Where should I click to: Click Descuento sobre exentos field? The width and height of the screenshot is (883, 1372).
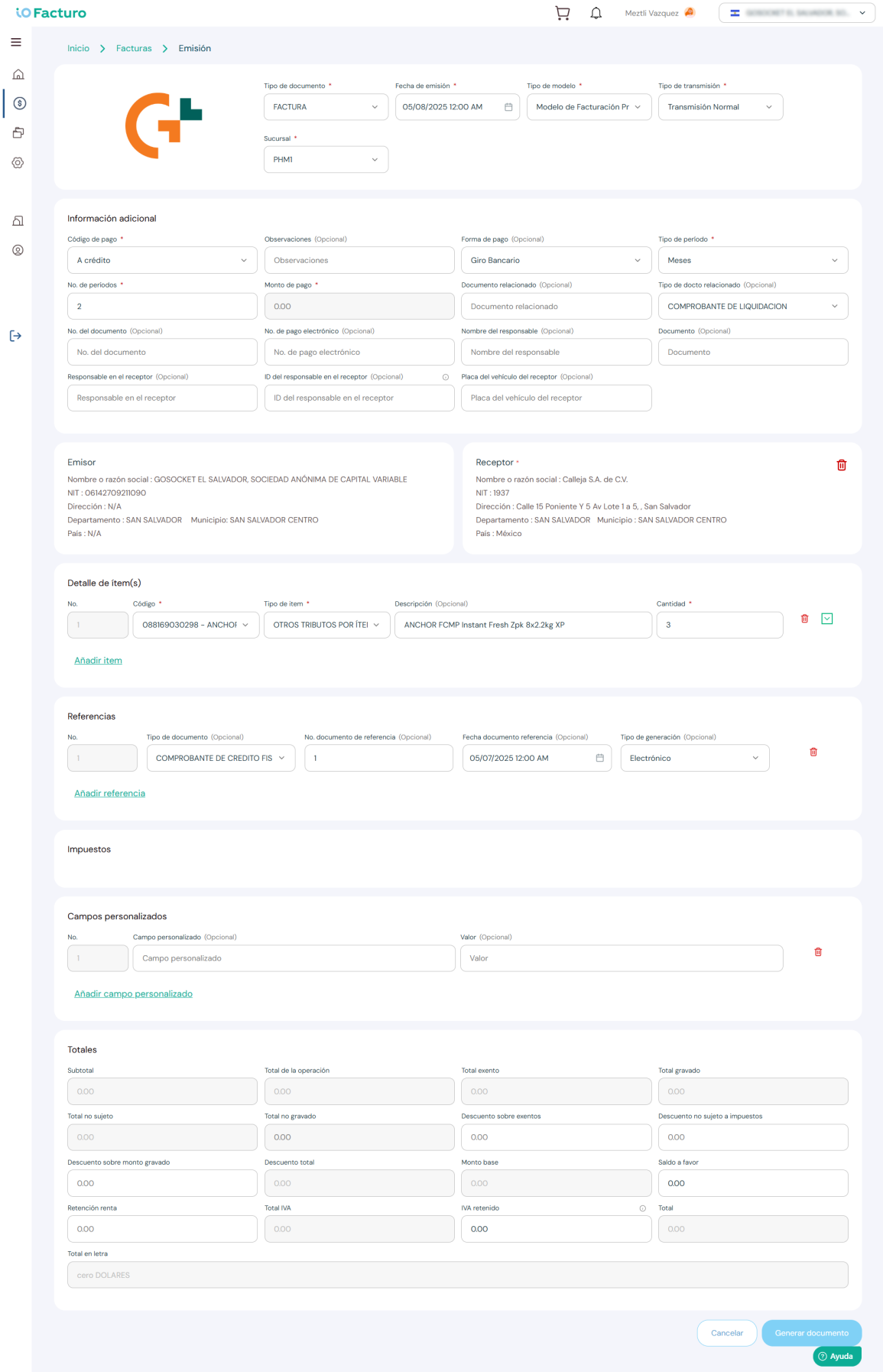tap(556, 1137)
